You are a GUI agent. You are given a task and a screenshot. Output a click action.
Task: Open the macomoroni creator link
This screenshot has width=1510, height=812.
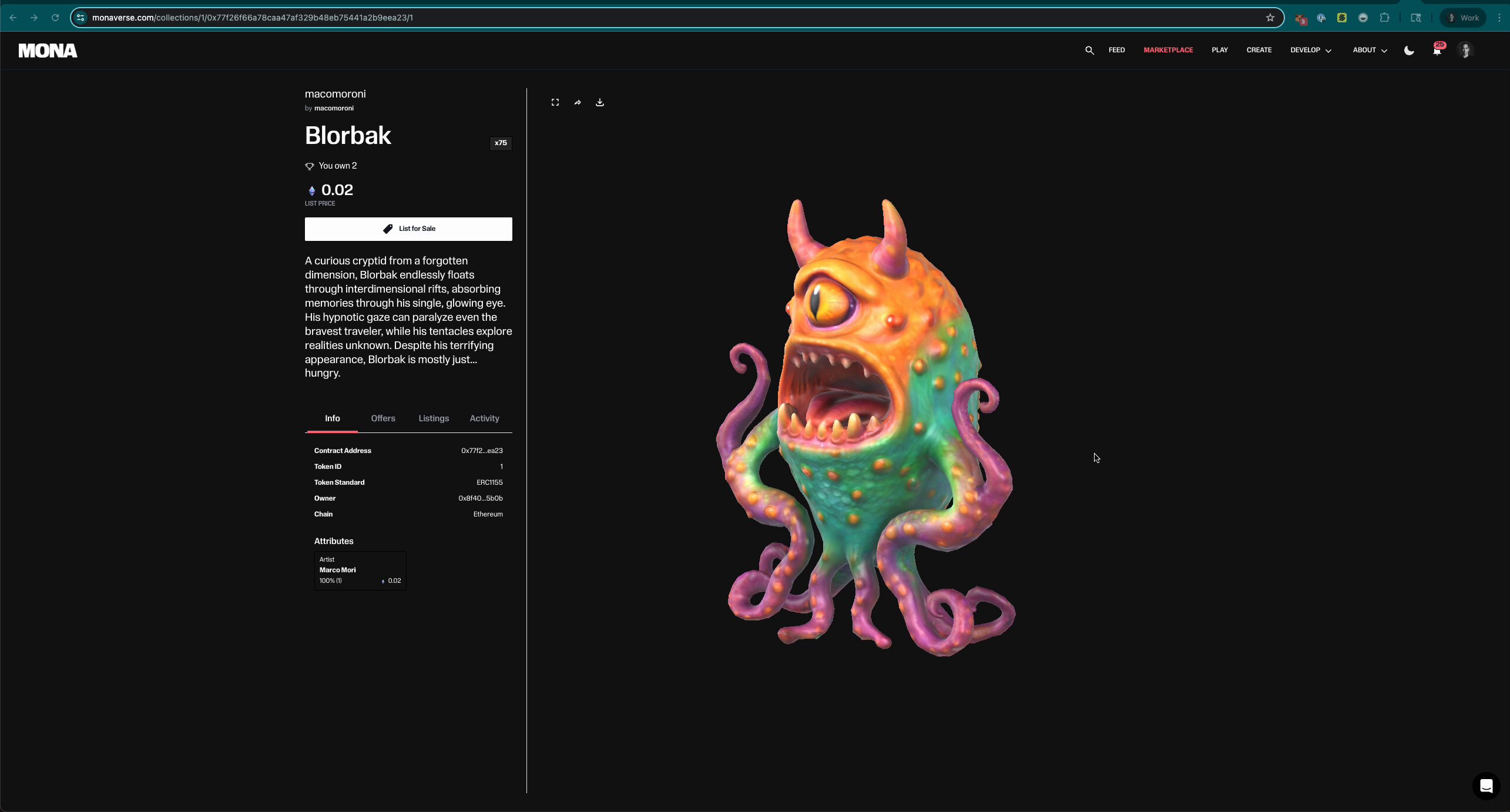[x=334, y=108]
